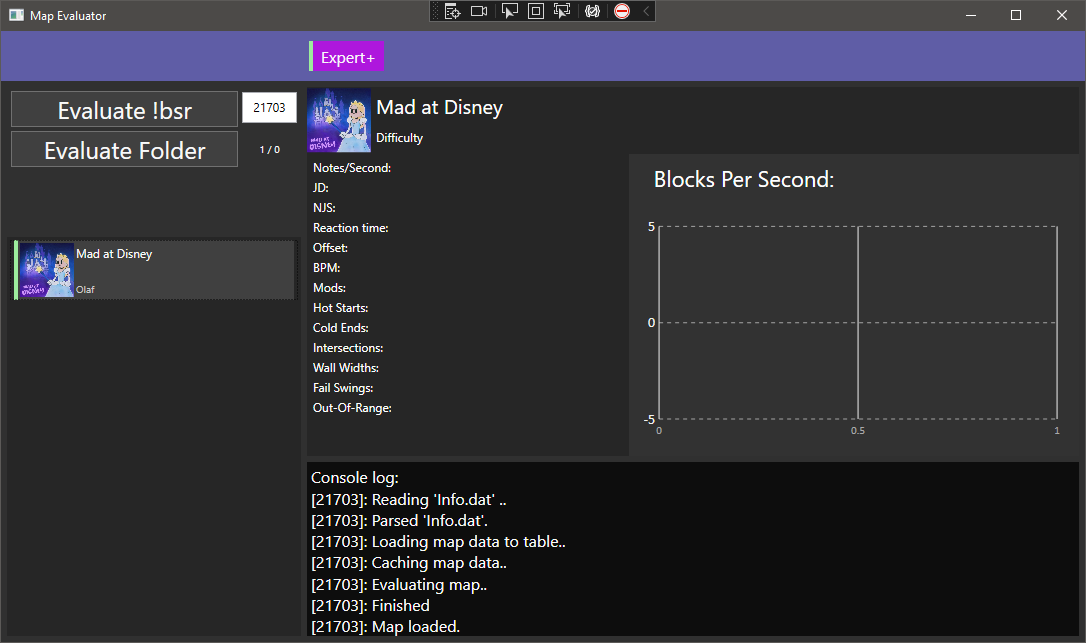1086x643 pixels.
Task: Open Live Visual Tree from debug toolbar
Action: click(452, 11)
